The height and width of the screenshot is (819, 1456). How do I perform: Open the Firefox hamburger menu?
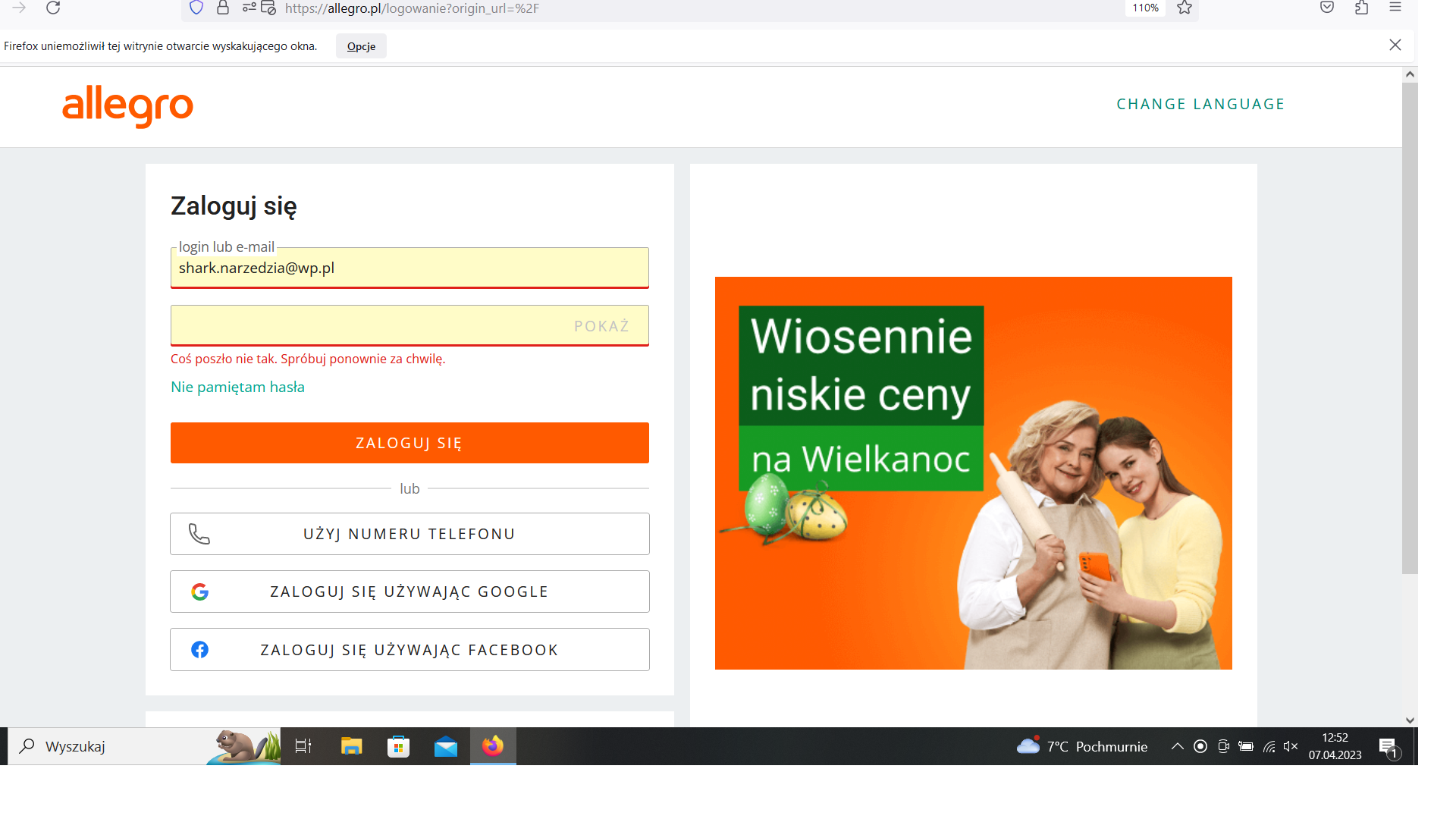1395,8
